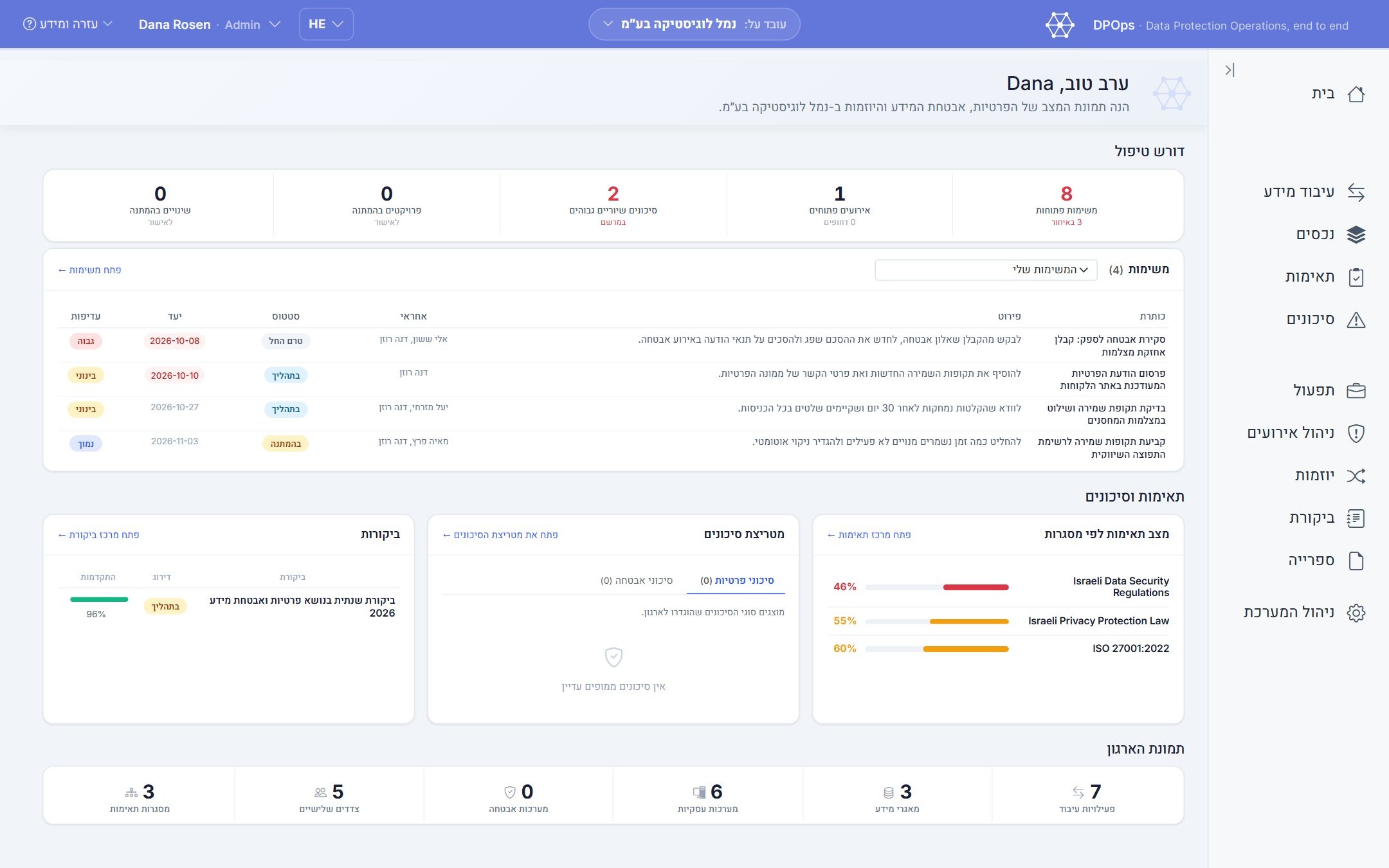Collapse the sidebar with the arrow icon
The width and height of the screenshot is (1389, 868).
coord(1230,70)
